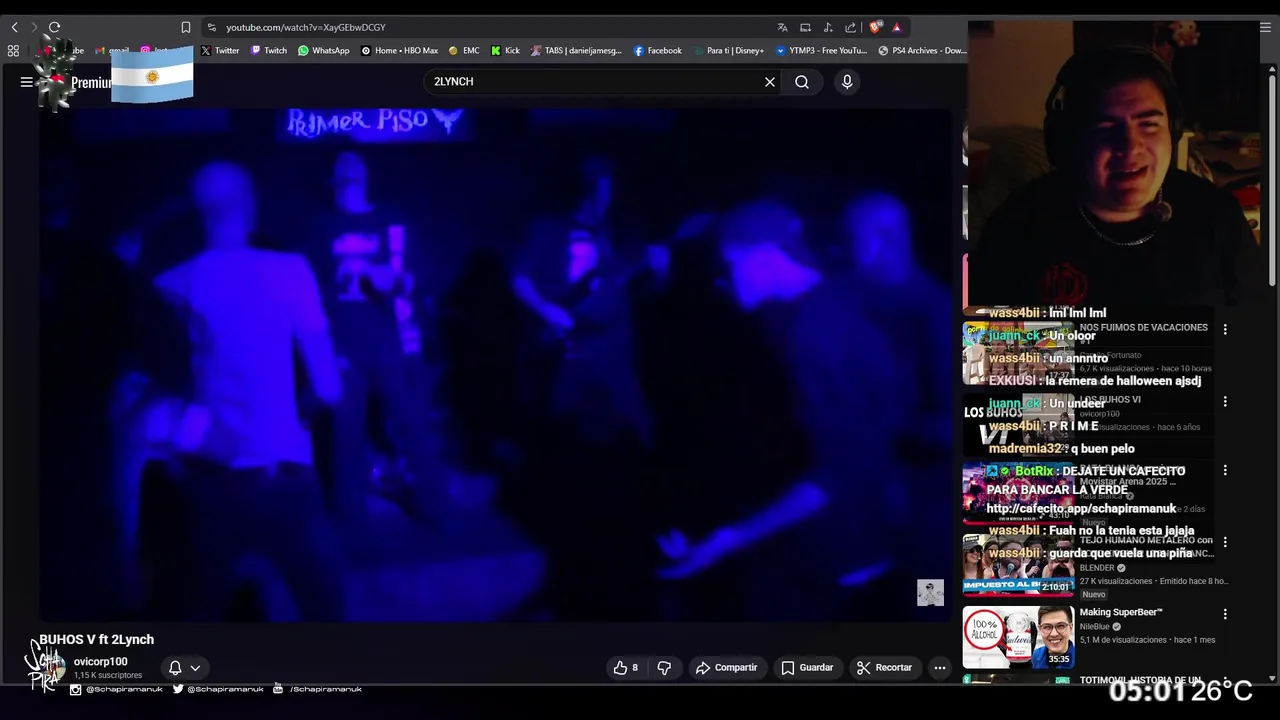Start voice search with the microphone
This screenshot has width=1280, height=720.
click(847, 82)
